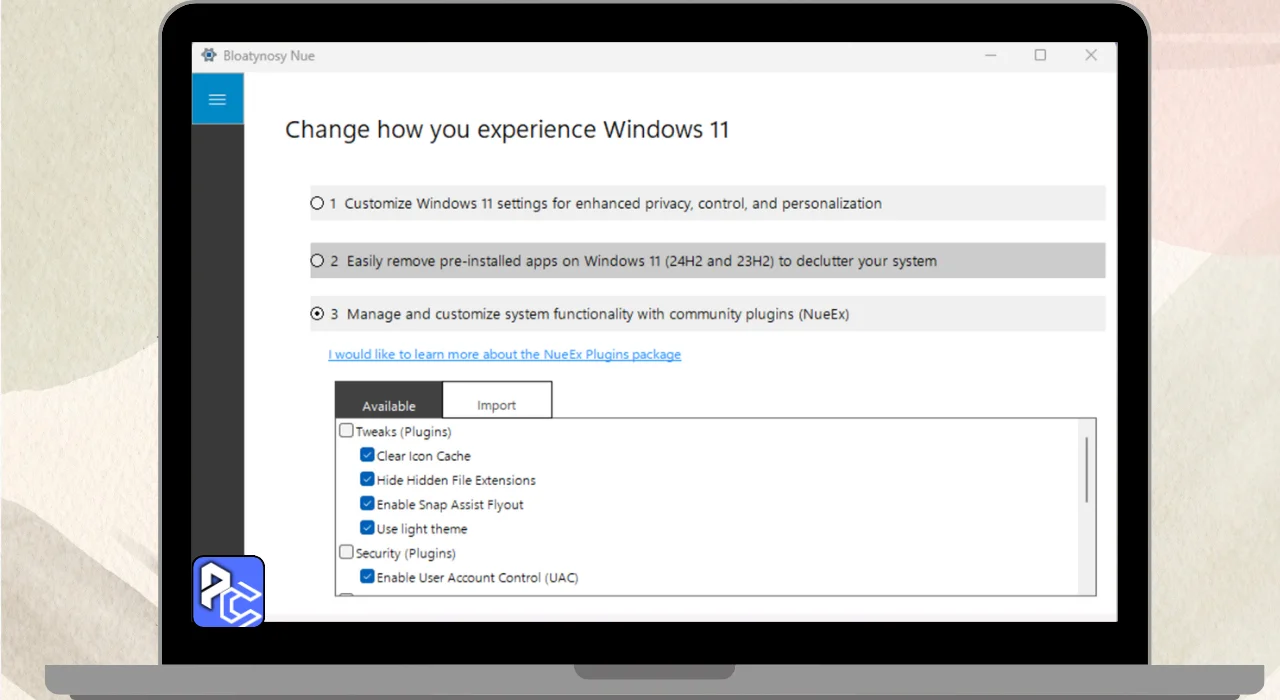Check the Security (Plugins) group checkbox
This screenshot has width=1280, height=700.
(x=347, y=552)
